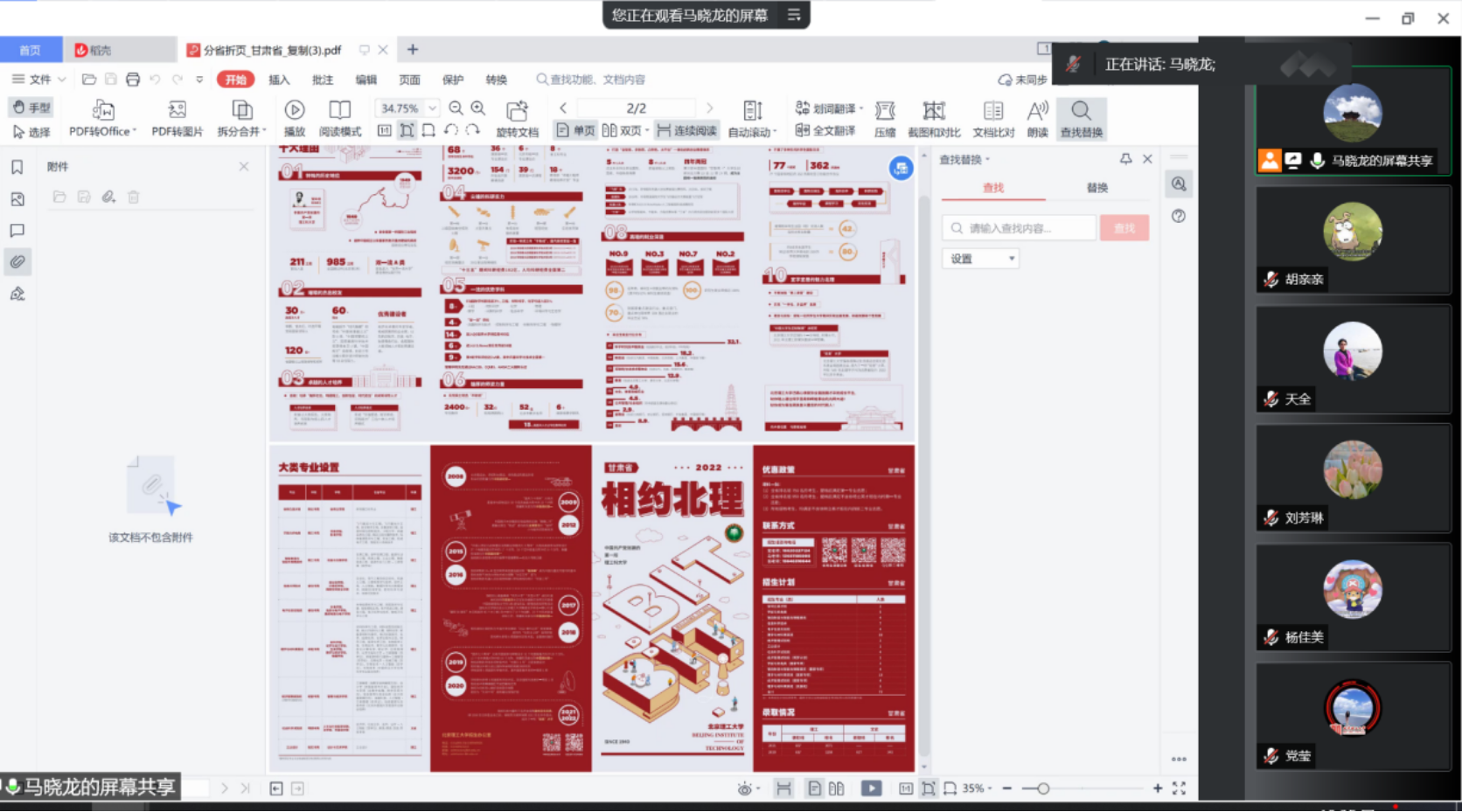Switch to the 替换 tab
The width and height of the screenshot is (1462, 812).
point(1096,188)
